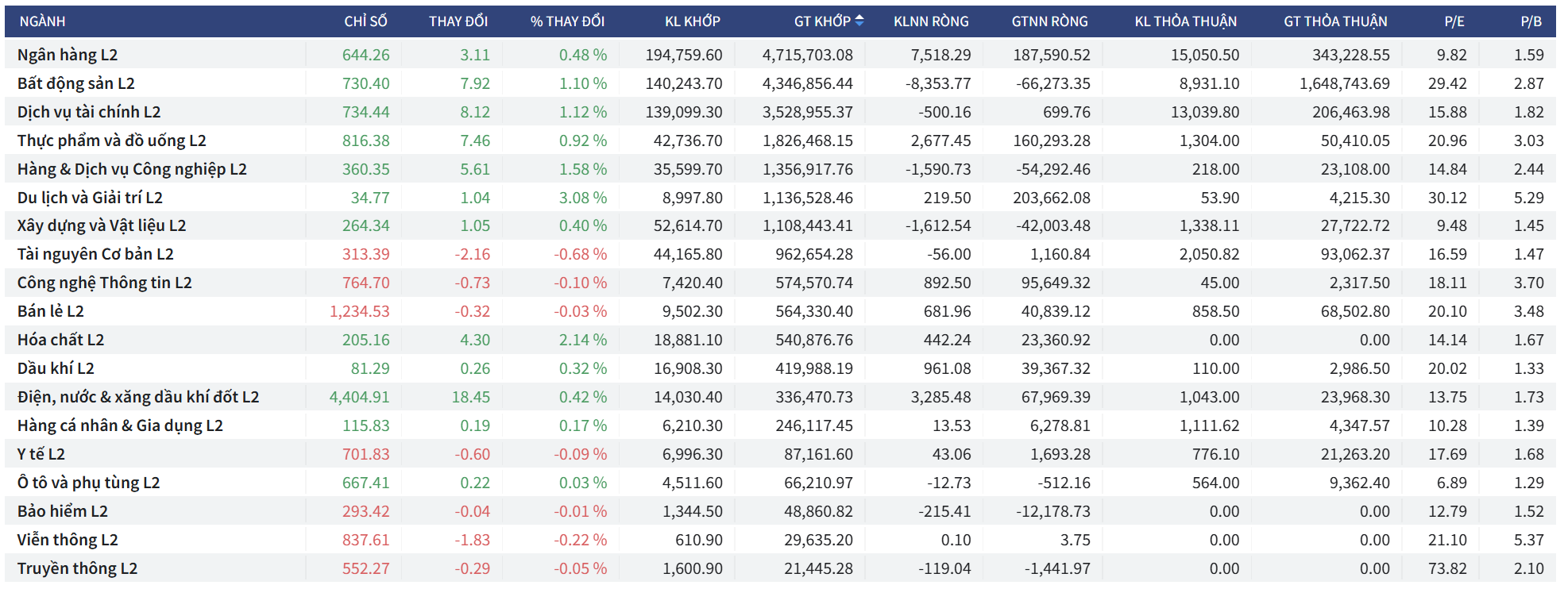The width and height of the screenshot is (1568, 589).
Task: Sort by the KL KHỚP column header
Action: coord(692,21)
